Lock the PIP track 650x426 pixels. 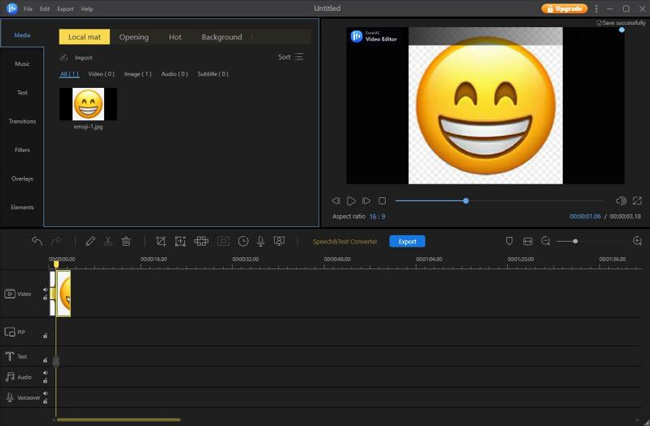click(45, 336)
